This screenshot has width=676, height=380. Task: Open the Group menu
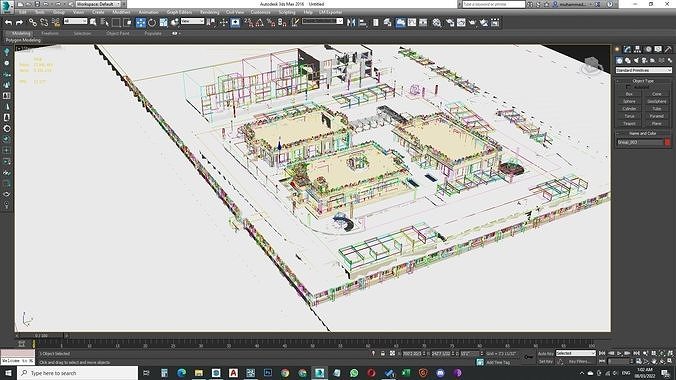pyautogui.click(x=59, y=12)
